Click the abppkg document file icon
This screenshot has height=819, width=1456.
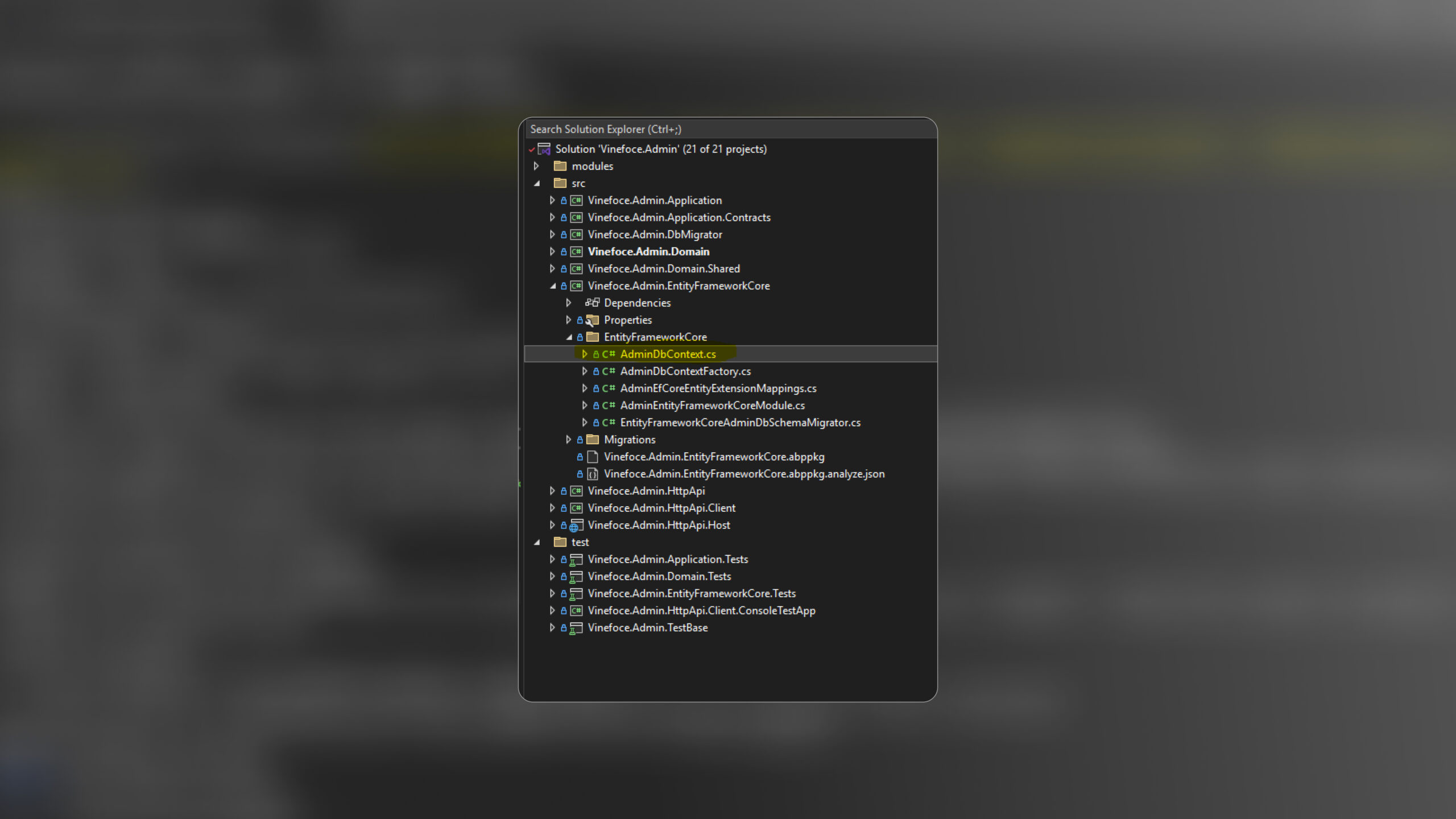[x=593, y=457]
